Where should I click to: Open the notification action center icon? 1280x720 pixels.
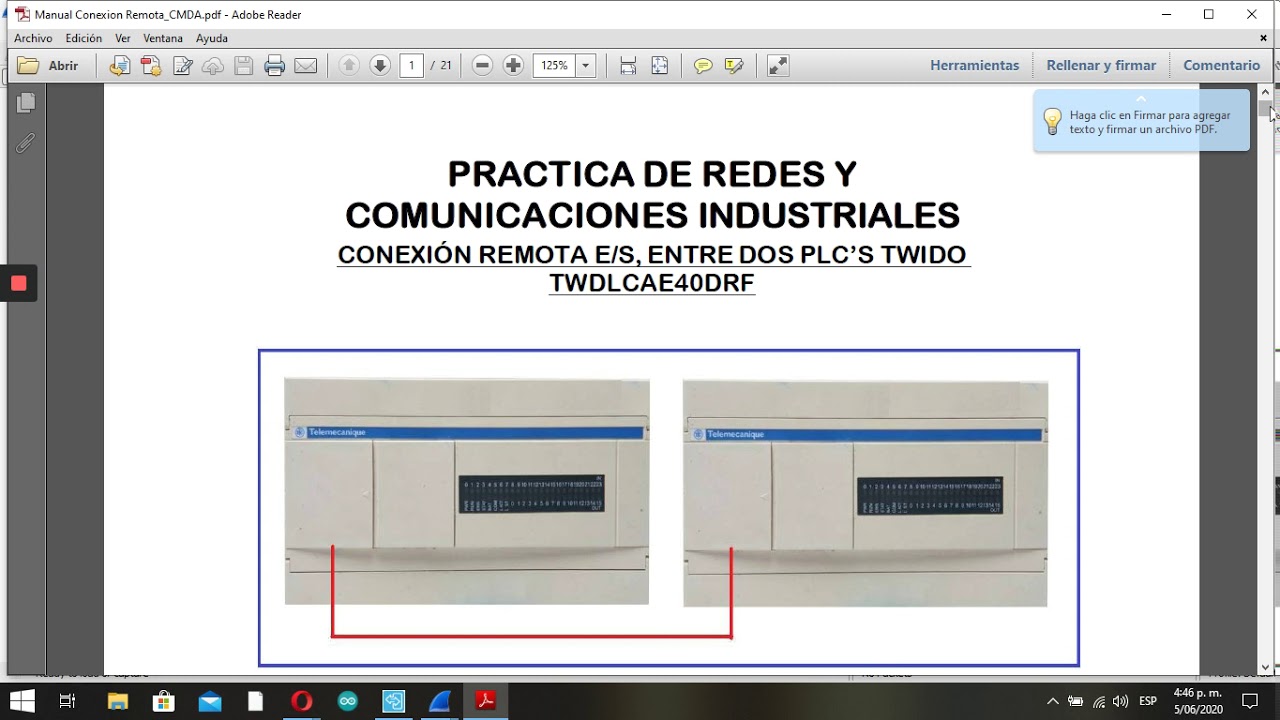point(1250,701)
